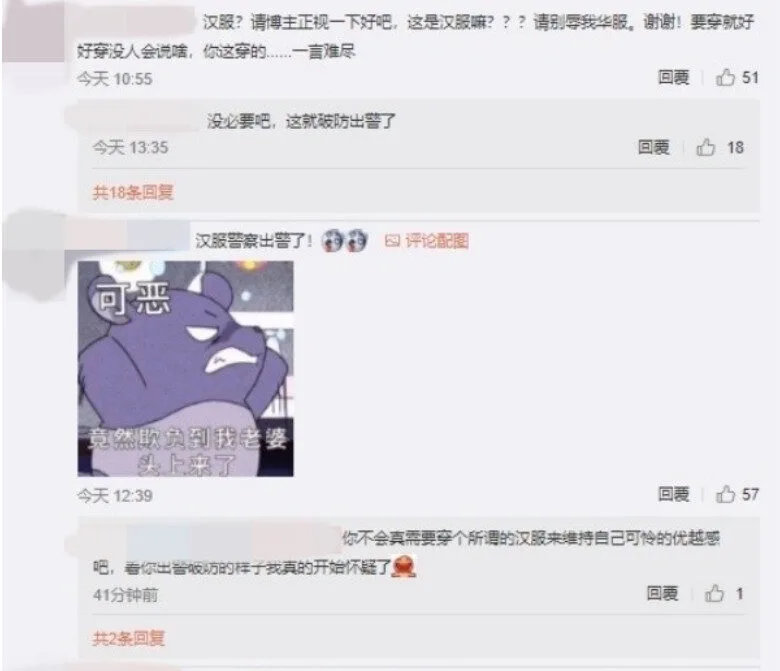Like the reply posted 41分钟前

[714, 593]
